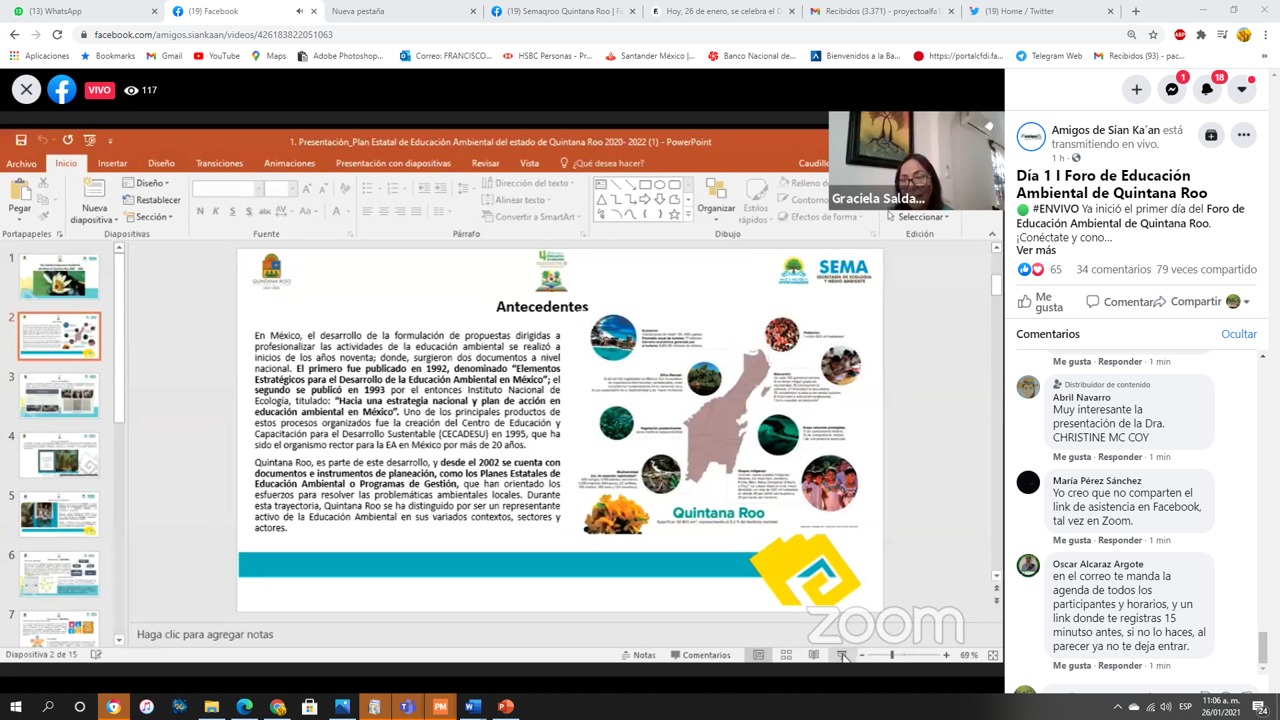Open the post options three-dot menu

[x=1243, y=135]
